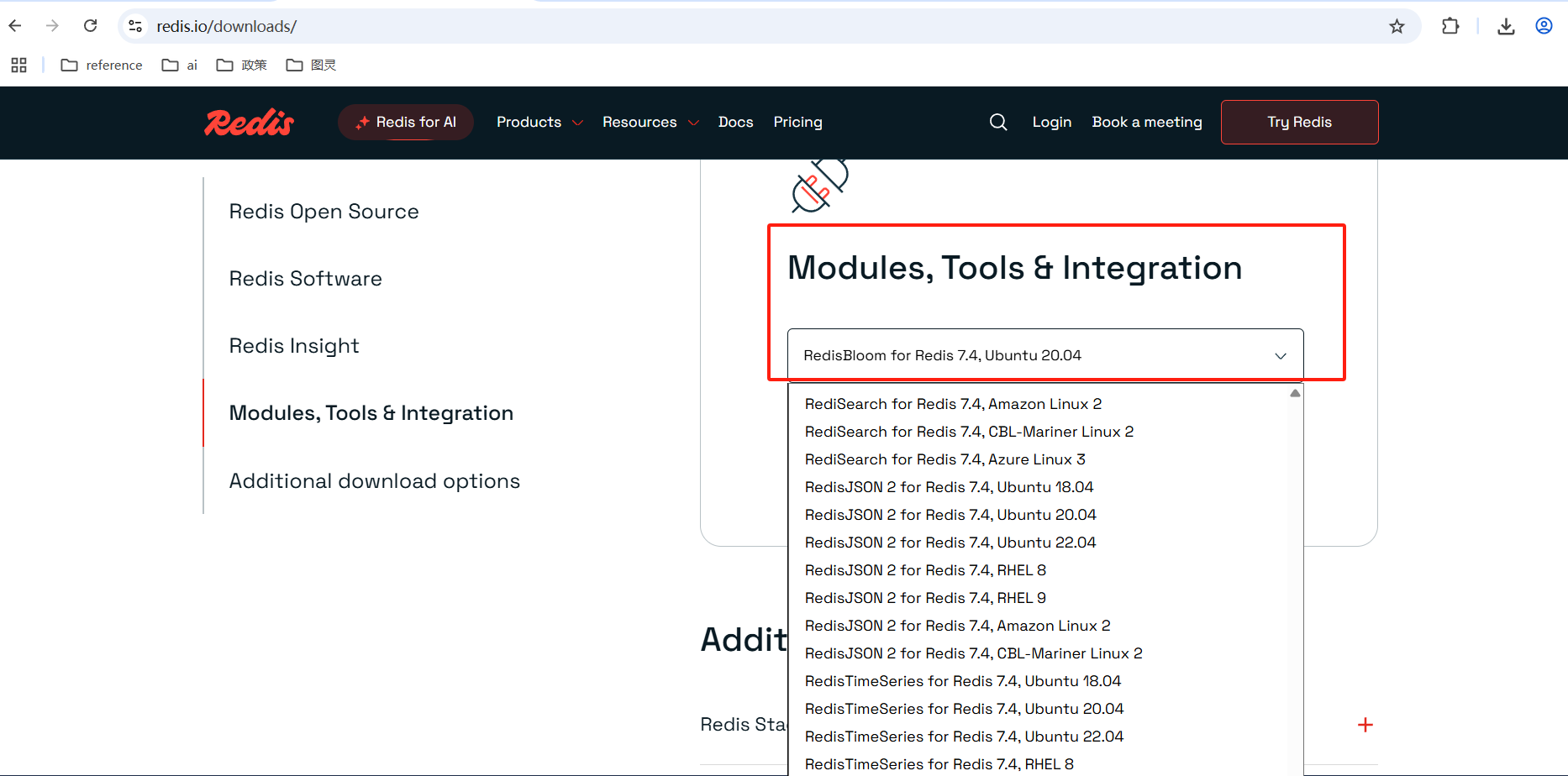View site information icon in address bar

tap(135, 26)
